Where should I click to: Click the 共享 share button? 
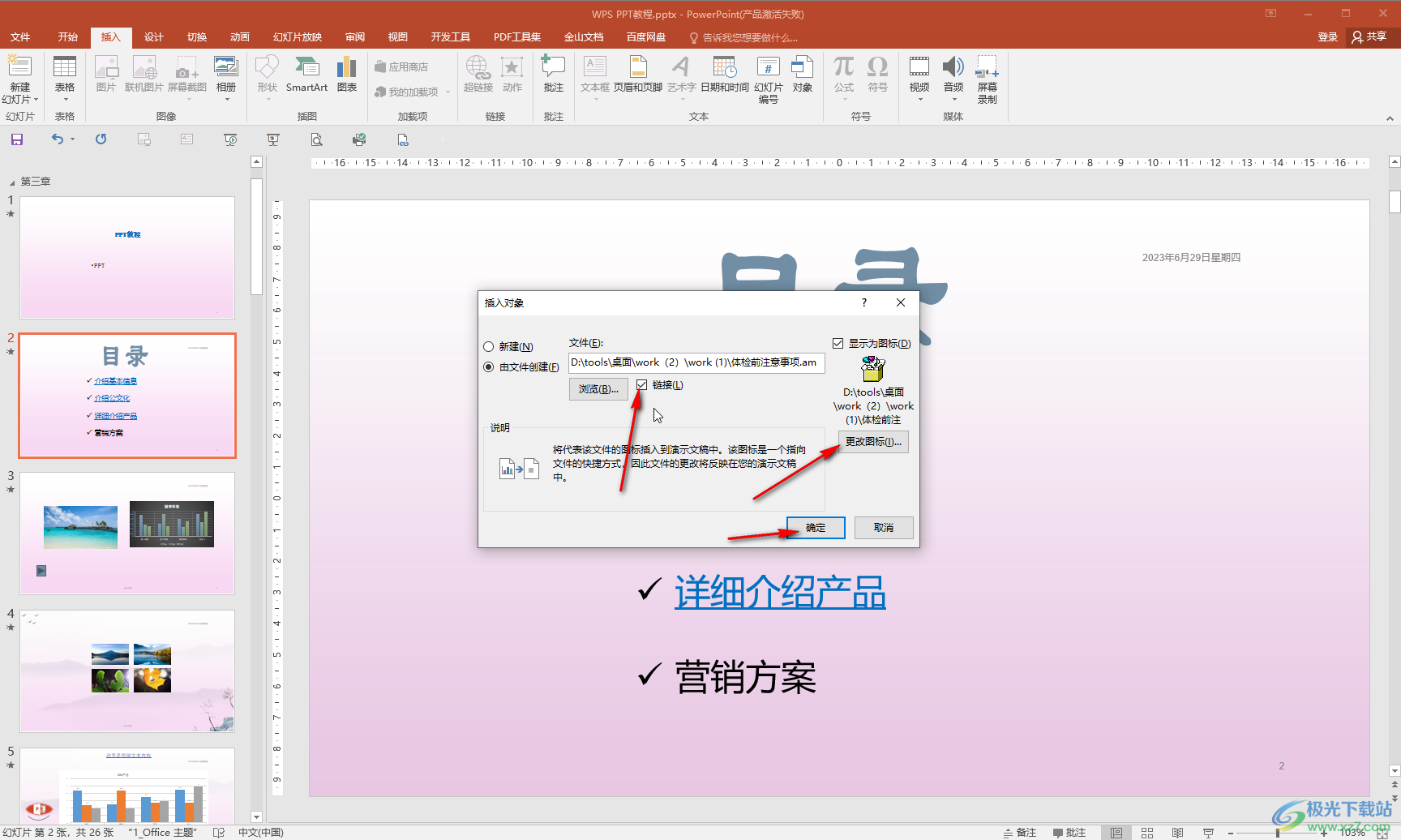[1370, 37]
